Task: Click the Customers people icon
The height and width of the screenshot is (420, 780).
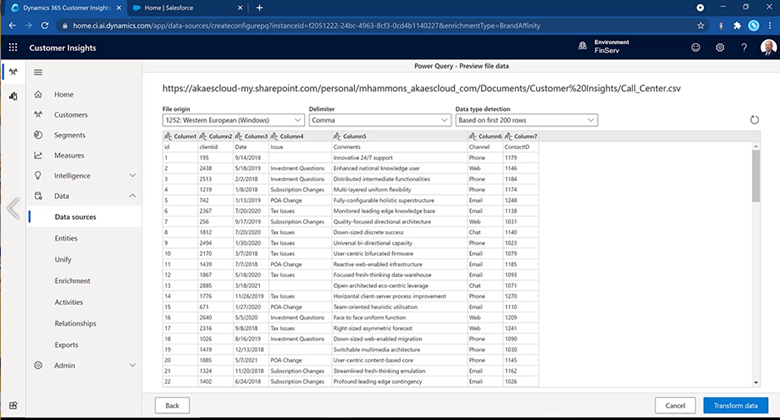Action: coord(38,114)
